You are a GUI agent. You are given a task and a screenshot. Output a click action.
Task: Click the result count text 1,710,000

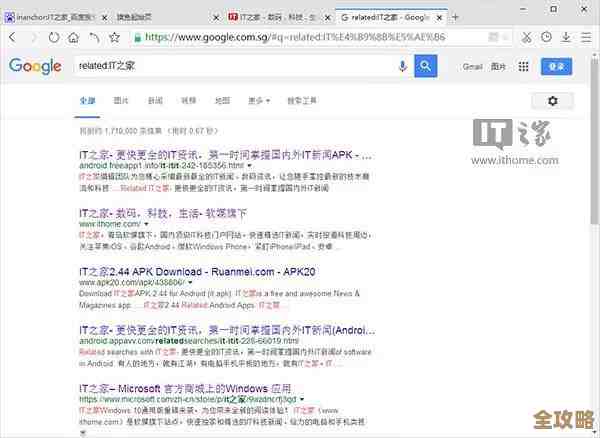pyautogui.click(x=148, y=131)
